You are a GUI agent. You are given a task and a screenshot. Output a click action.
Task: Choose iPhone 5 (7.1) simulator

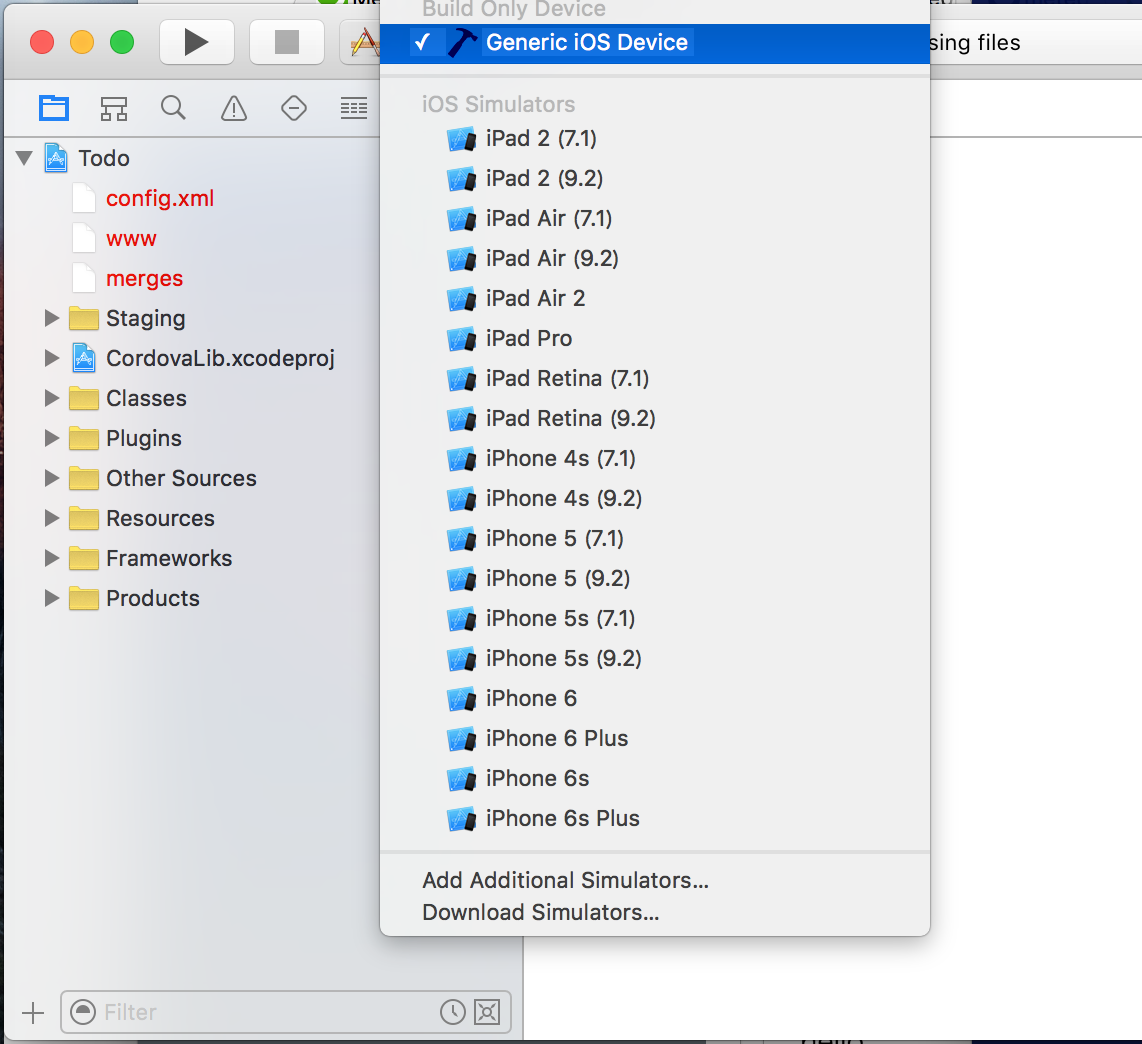(x=655, y=539)
